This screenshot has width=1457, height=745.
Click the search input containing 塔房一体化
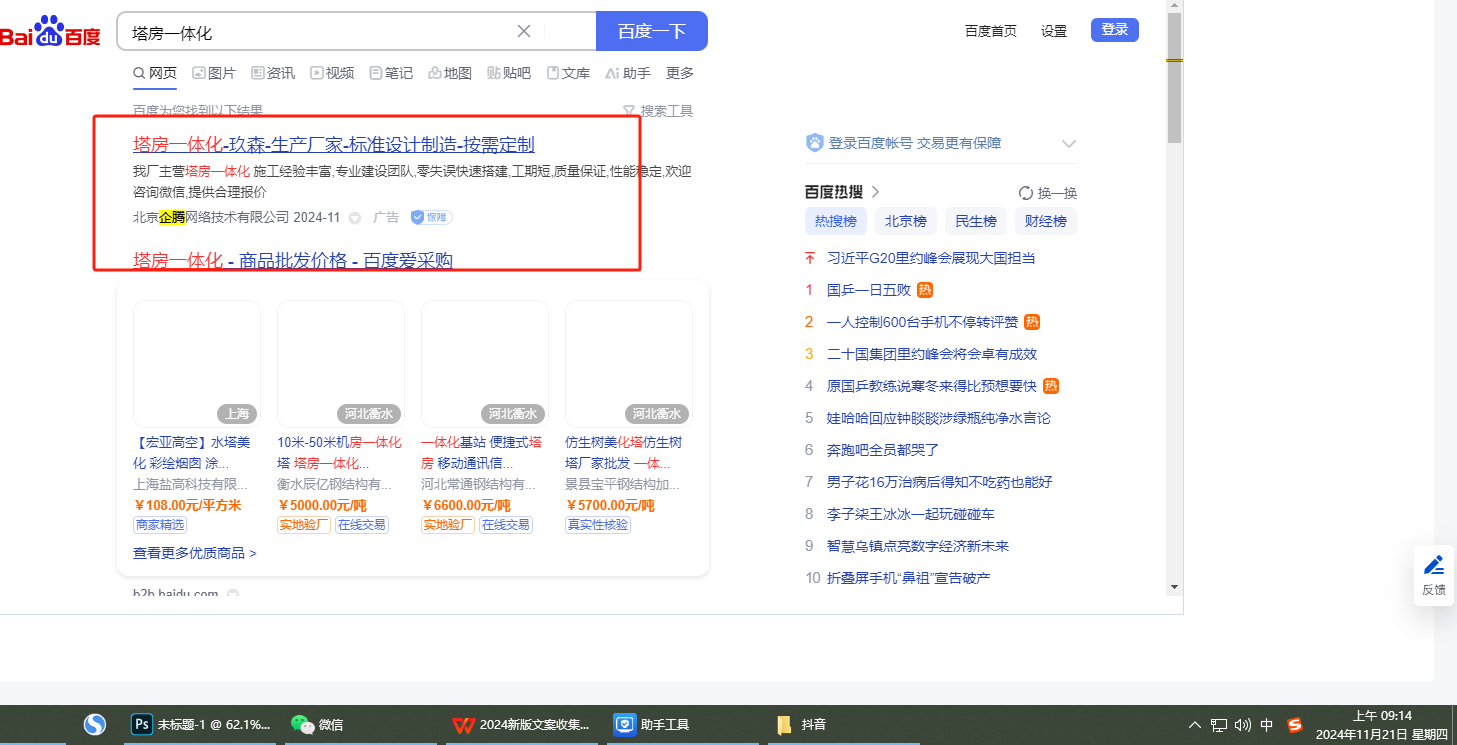(x=320, y=32)
